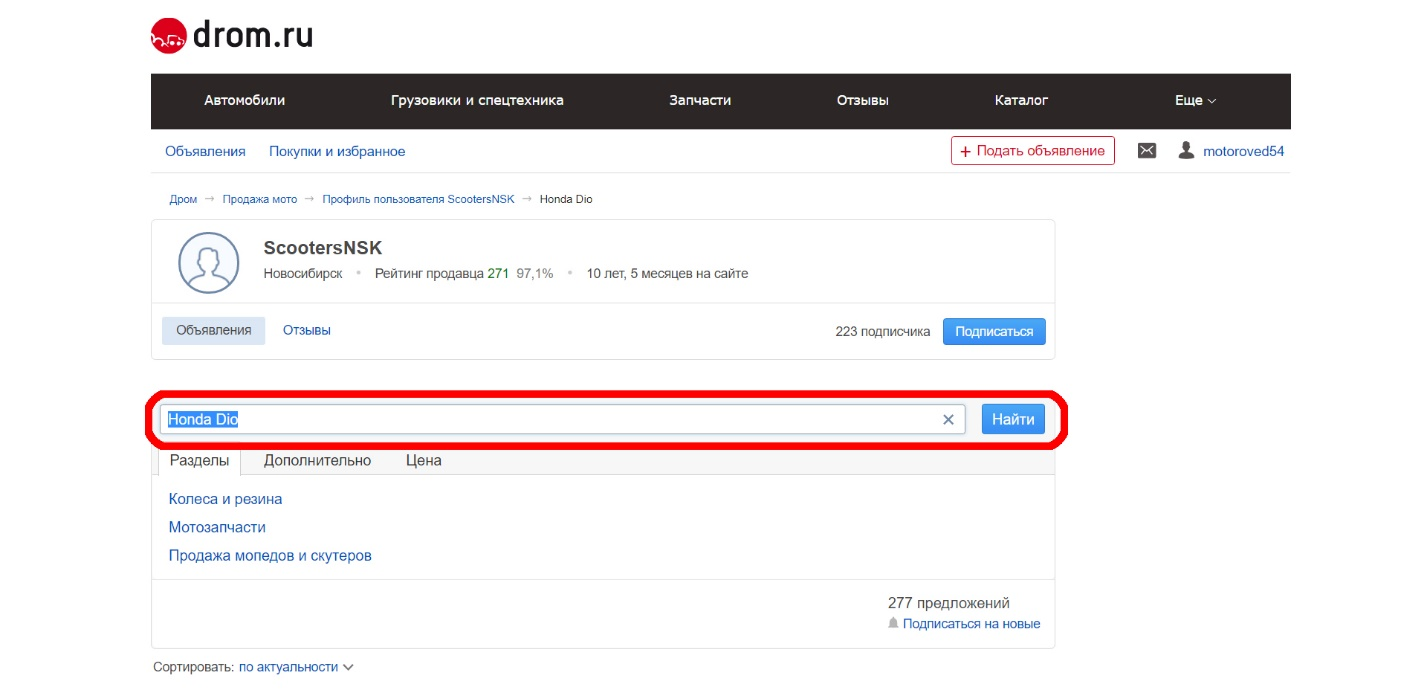Click Подать объявление button

point(1033,151)
